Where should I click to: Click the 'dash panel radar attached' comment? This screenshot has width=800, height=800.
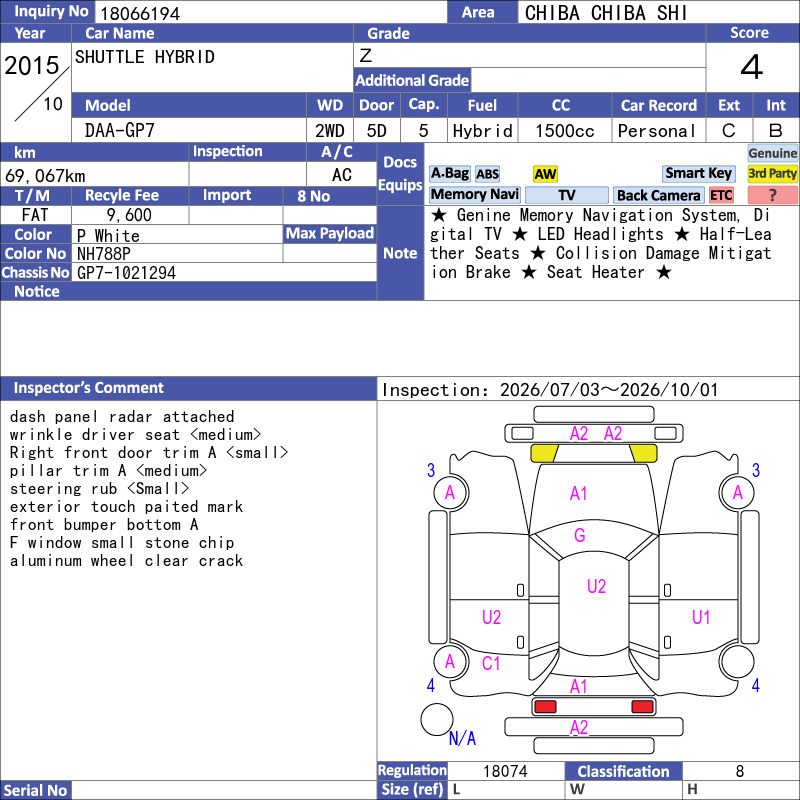[122, 417]
